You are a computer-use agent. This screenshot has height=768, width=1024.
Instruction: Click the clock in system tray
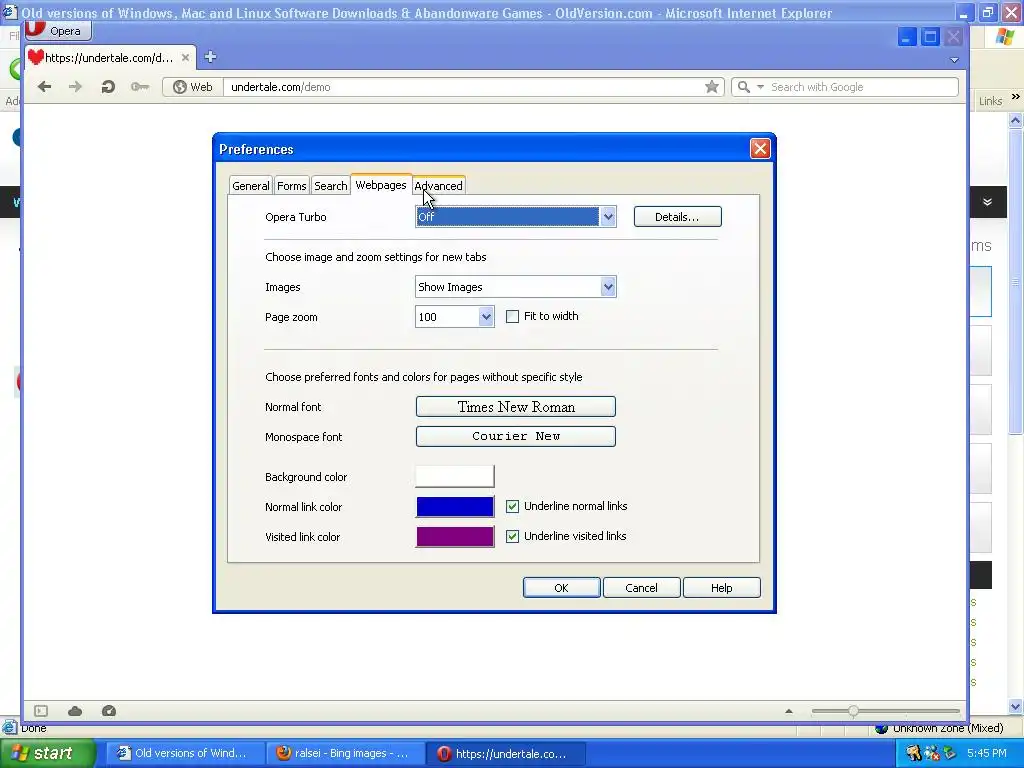986,753
